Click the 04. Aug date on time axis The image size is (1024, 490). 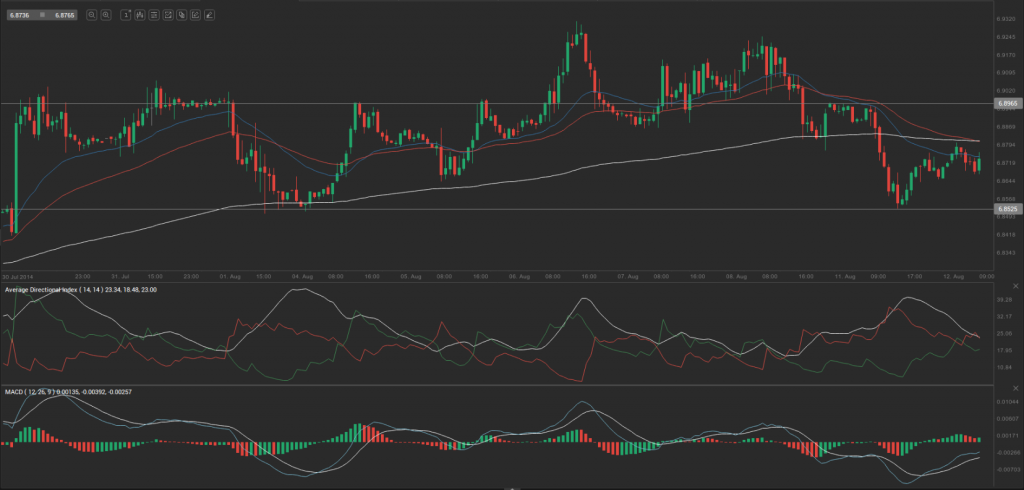point(303,275)
